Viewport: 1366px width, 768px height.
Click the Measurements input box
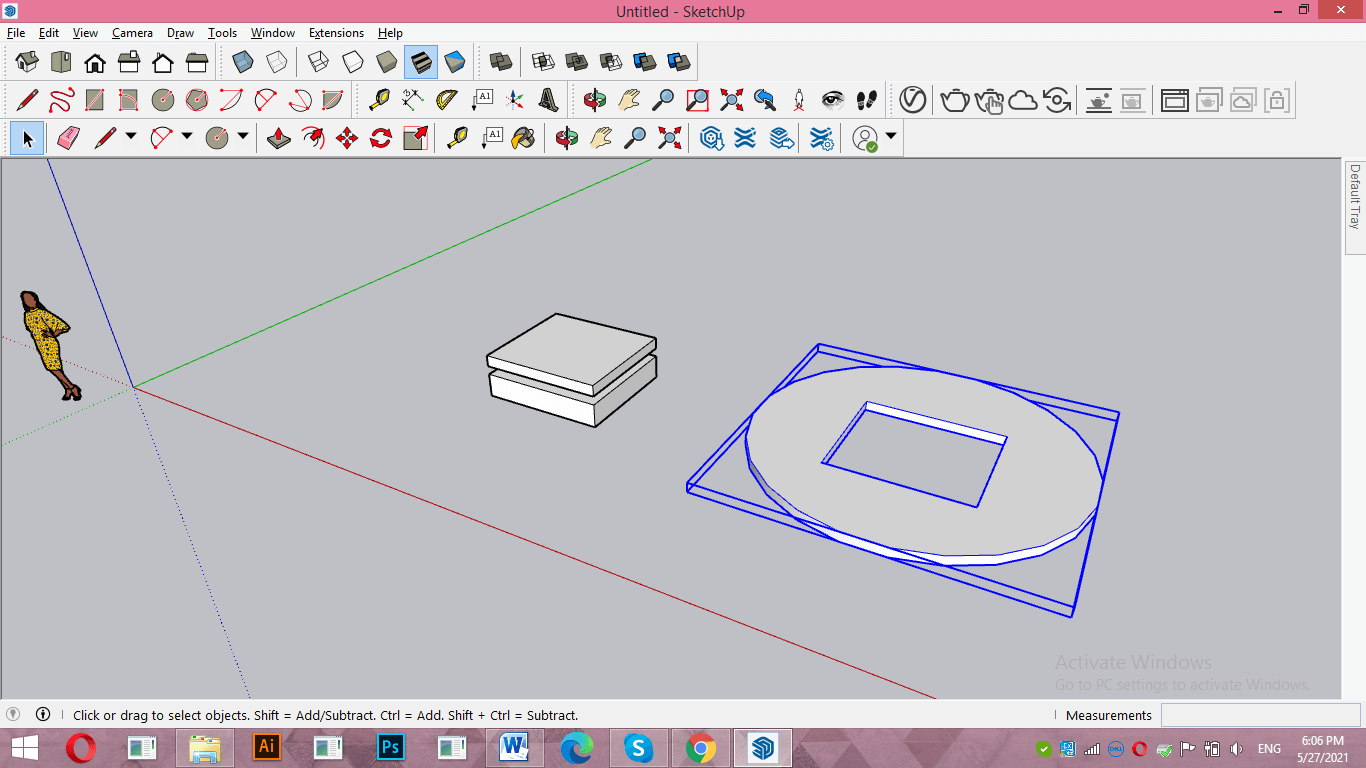pos(1259,715)
